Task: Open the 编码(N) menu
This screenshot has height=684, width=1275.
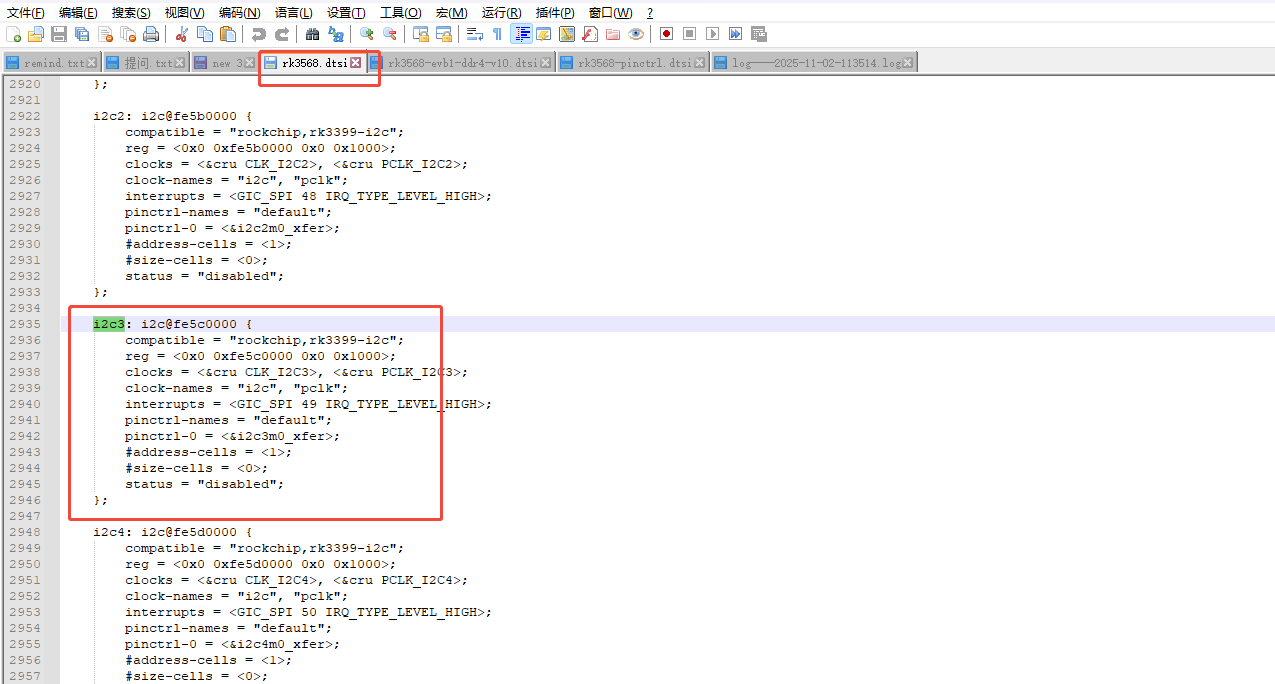Action: point(240,12)
